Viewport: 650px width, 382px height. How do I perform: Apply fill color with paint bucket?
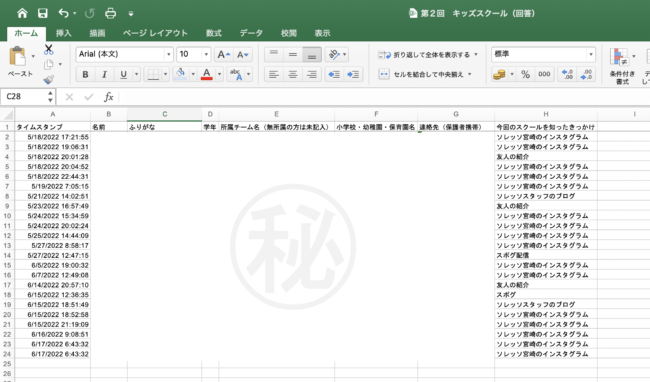[x=180, y=74]
